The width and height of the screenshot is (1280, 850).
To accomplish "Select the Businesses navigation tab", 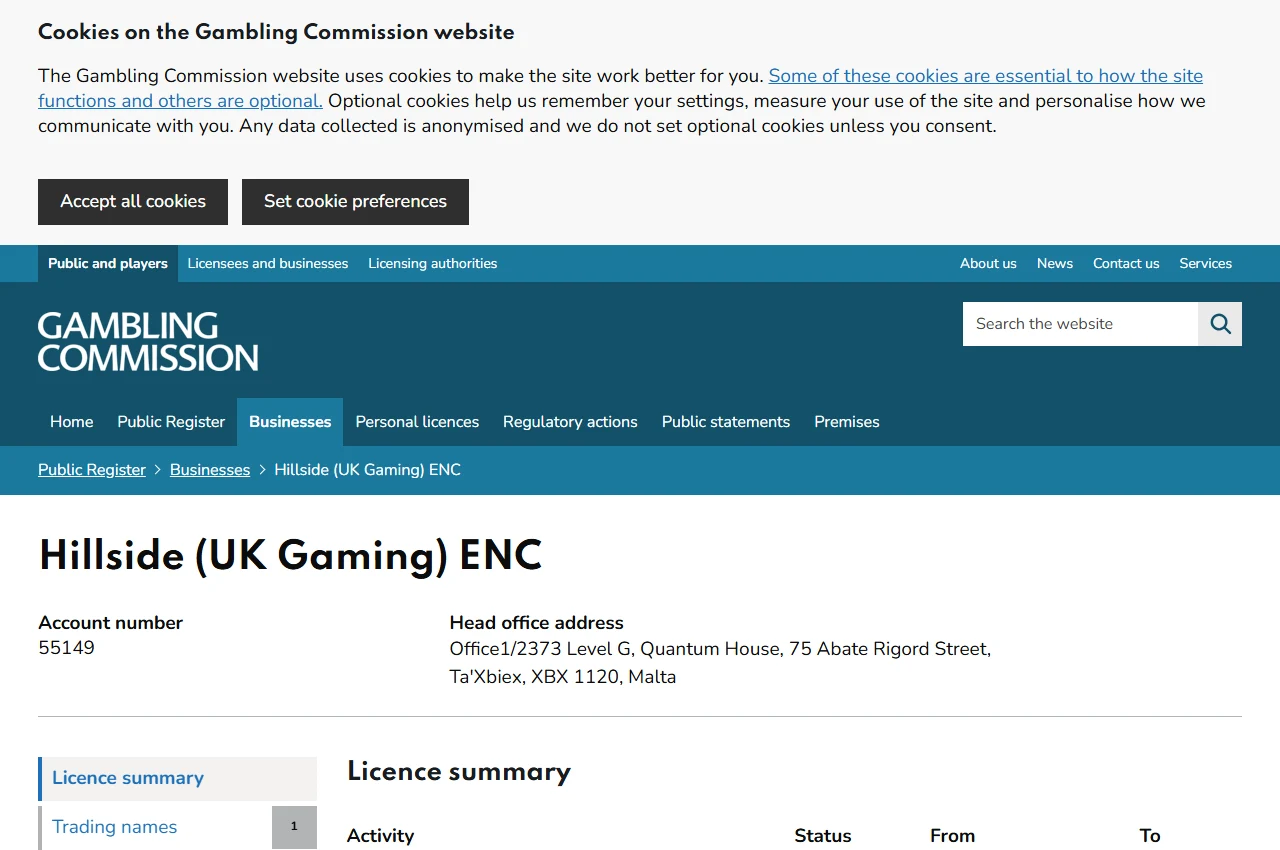I will (290, 422).
